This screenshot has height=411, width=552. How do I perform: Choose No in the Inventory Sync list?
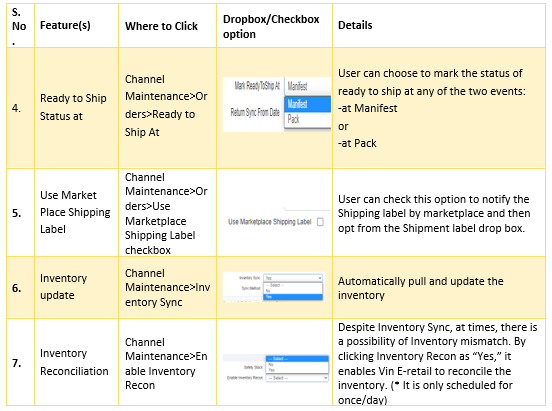tap(293, 291)
